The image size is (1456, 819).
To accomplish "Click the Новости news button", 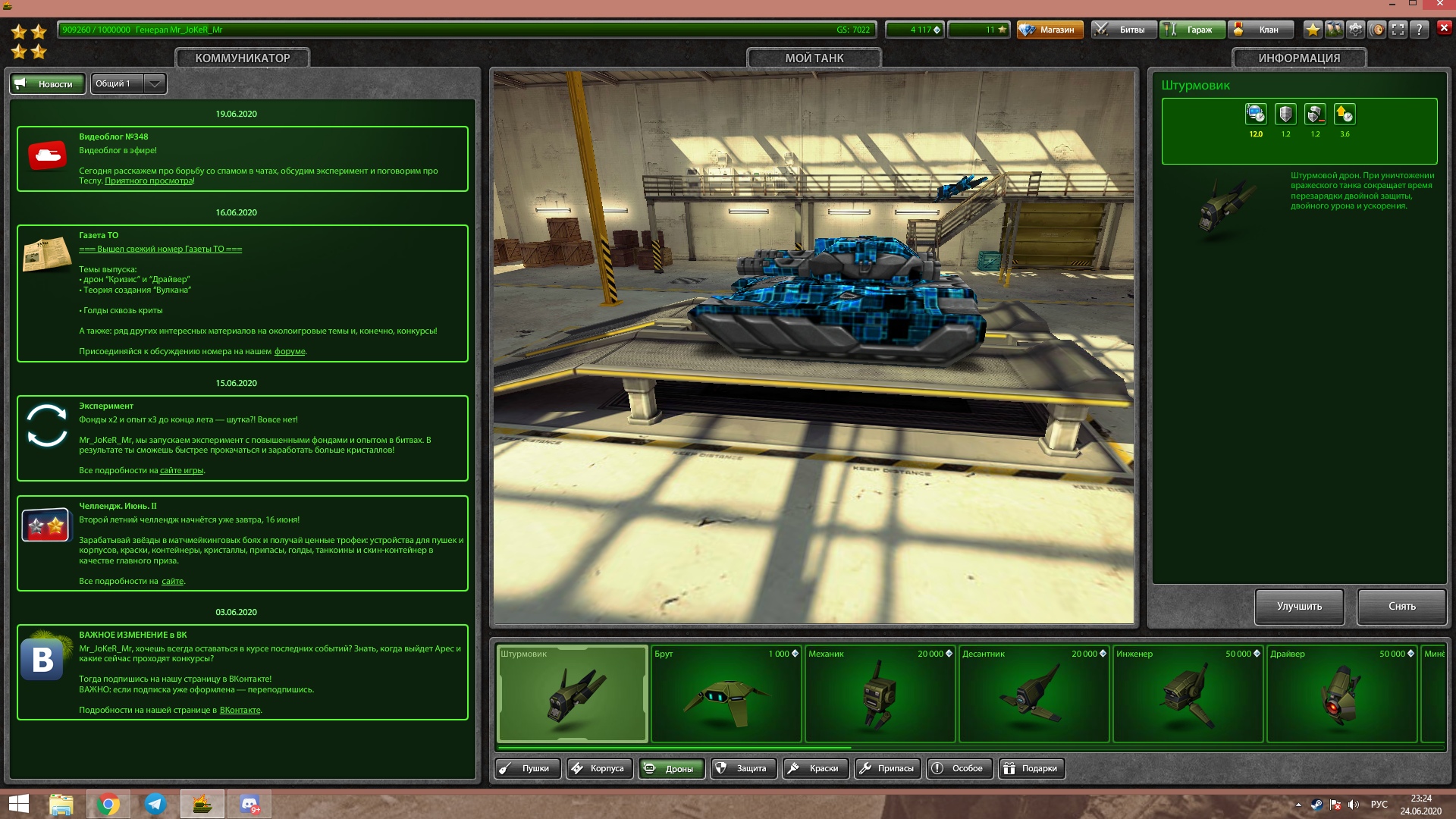I will coord(47,83).
